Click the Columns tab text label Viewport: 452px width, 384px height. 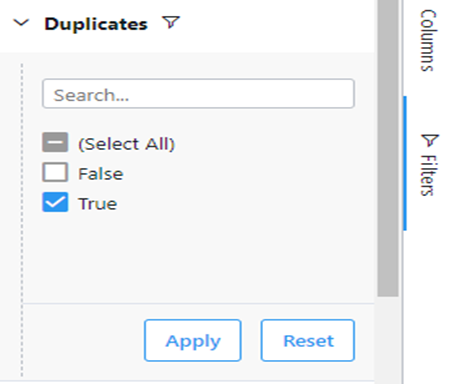(428, 41)
